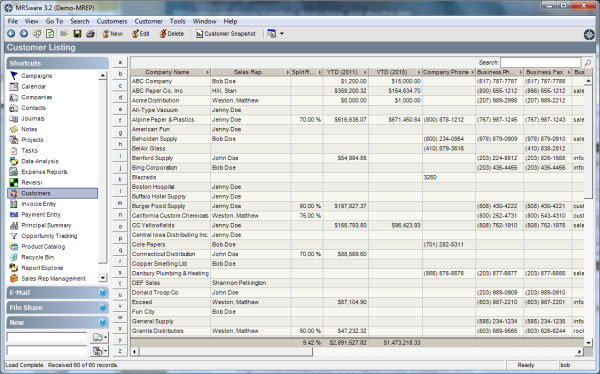This screenshot has width=600, height=374.
Task: Open the Sales Rep column filter arrow
Action: pyautogui.click(x=287, y=72)
